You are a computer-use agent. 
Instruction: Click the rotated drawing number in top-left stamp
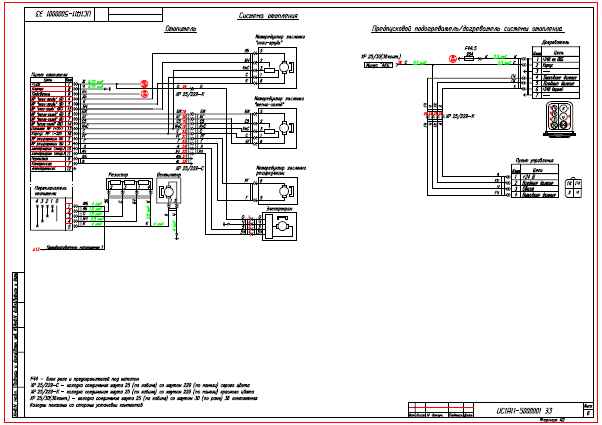(x=63, y=15)
